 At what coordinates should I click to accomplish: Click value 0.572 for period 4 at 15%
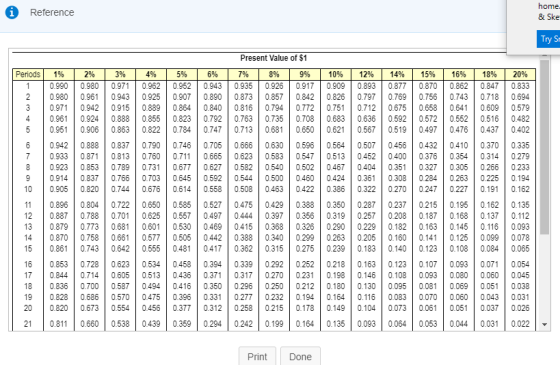428,119
